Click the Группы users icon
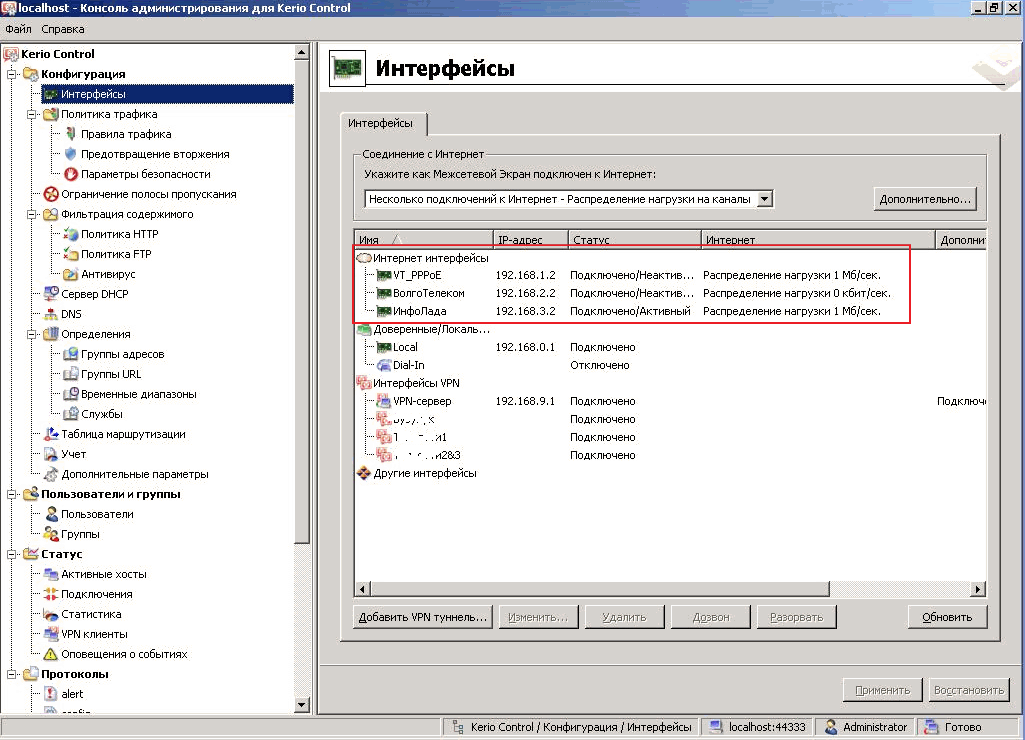 (x=51, y=534)
